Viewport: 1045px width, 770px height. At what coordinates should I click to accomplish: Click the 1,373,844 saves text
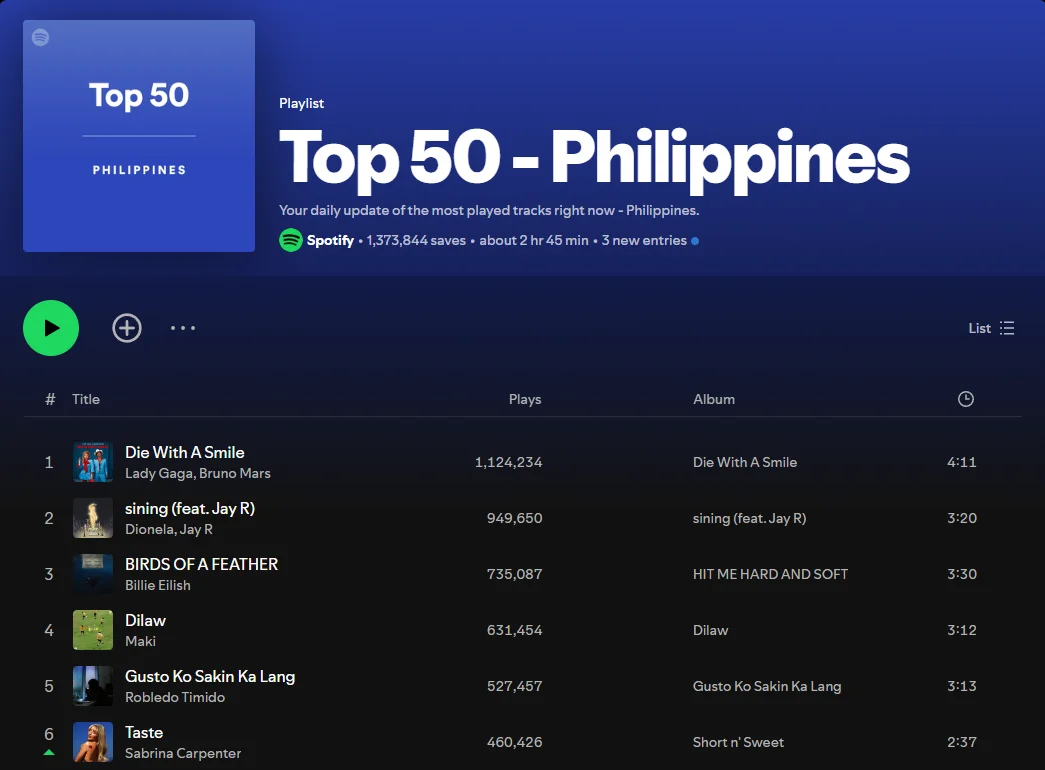[416, 241]
